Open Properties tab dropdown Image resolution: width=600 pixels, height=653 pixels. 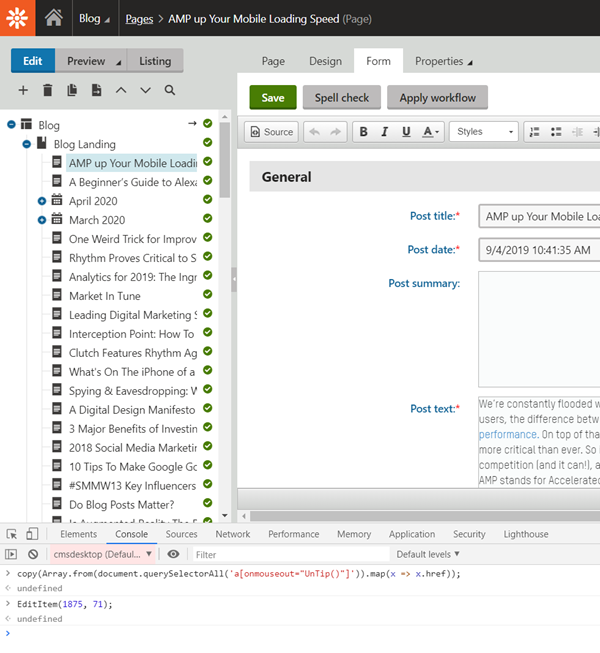tap(444, 61)
